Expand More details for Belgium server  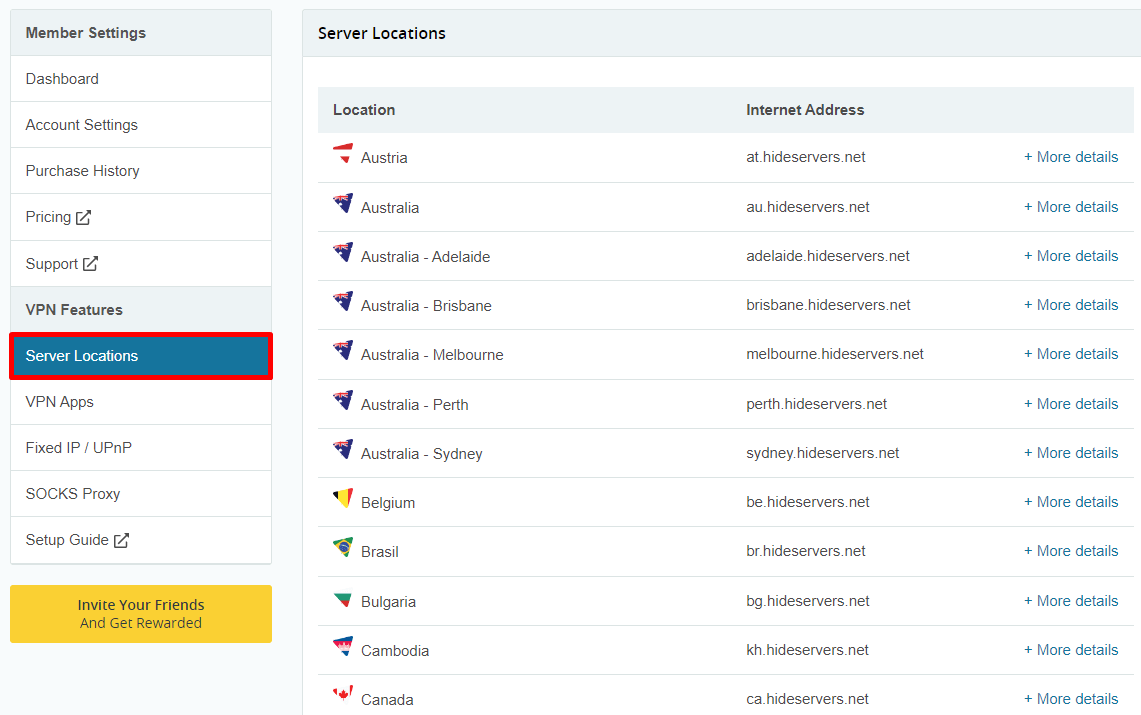pos(1071,502)
